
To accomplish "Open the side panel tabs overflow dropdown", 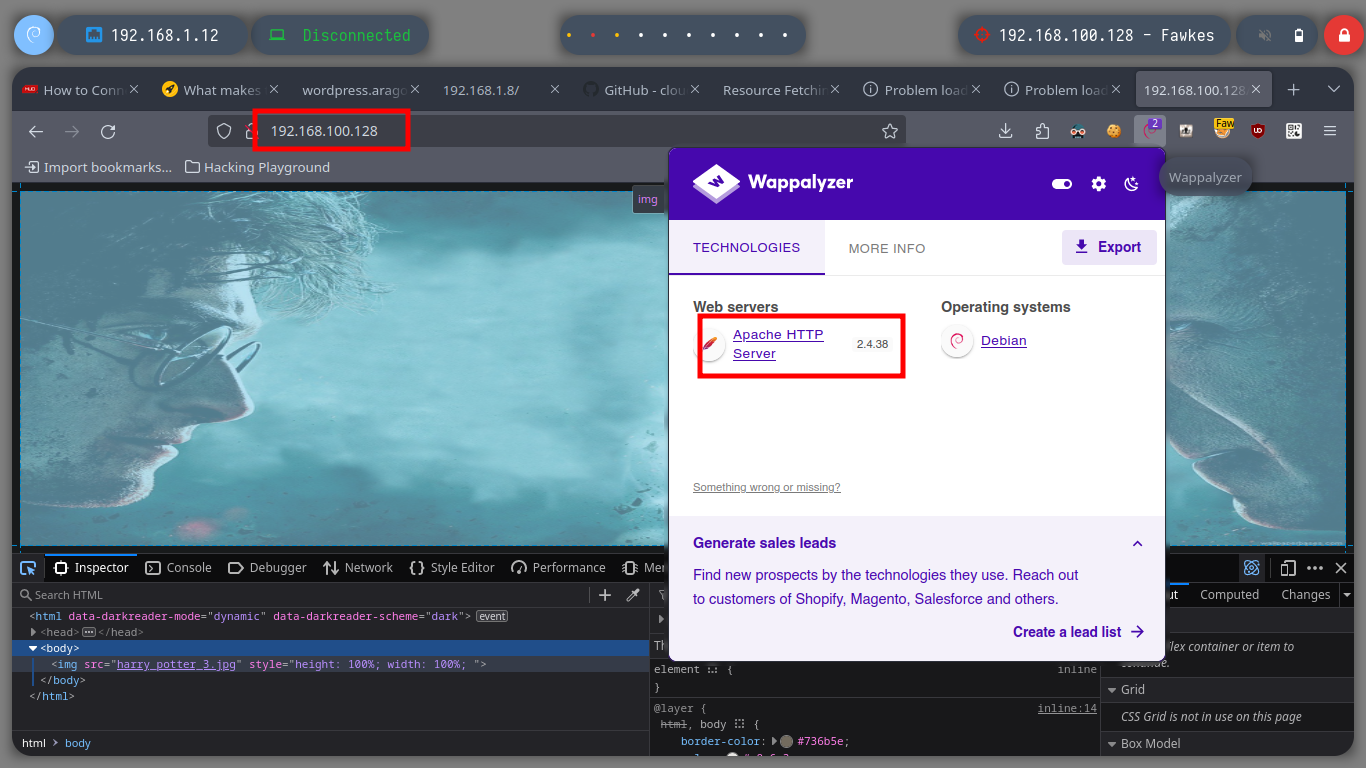I will [x=1347, y=595].
